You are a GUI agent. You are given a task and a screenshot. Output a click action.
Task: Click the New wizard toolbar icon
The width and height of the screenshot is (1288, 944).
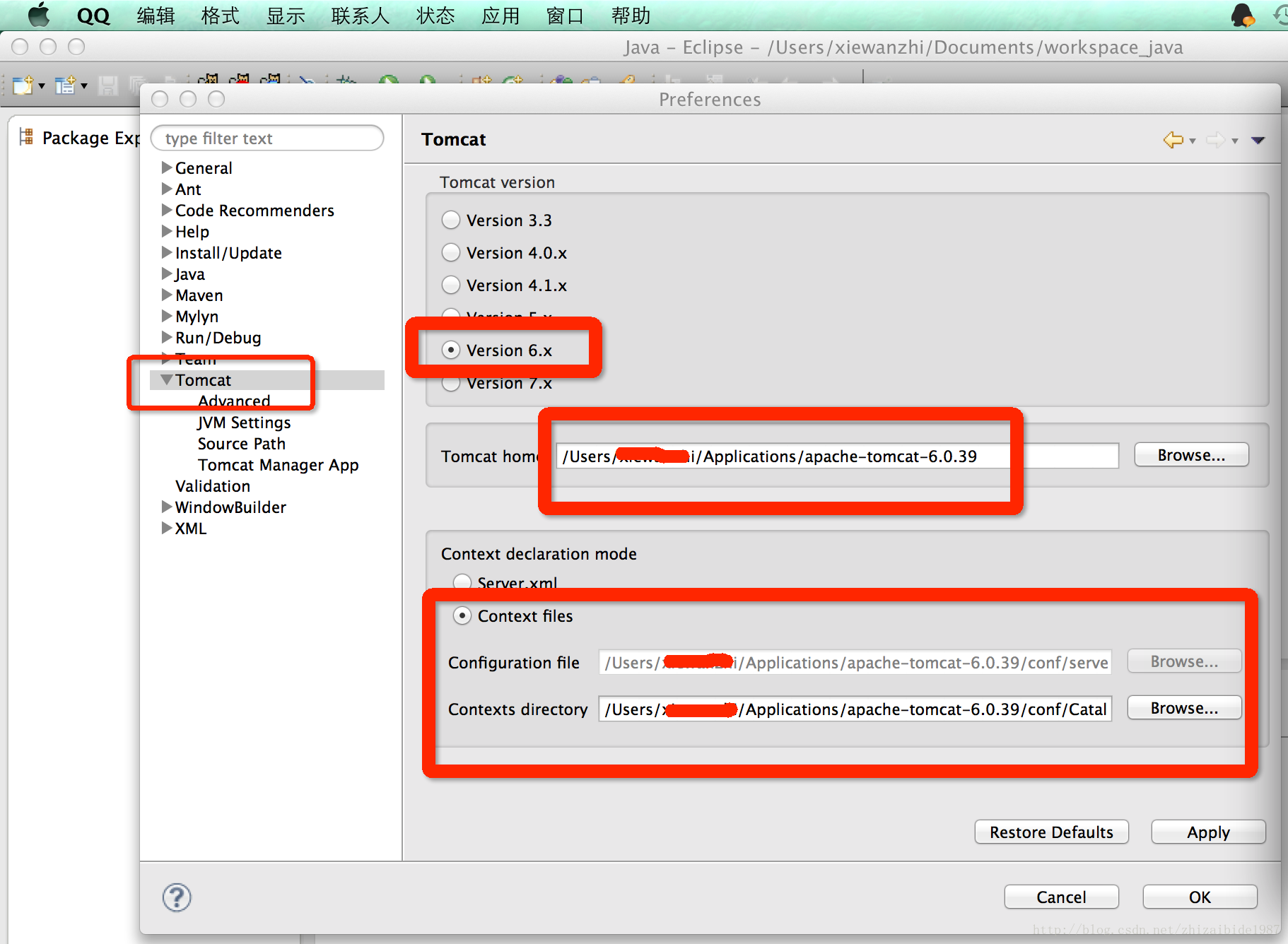(x=23, y=85)
